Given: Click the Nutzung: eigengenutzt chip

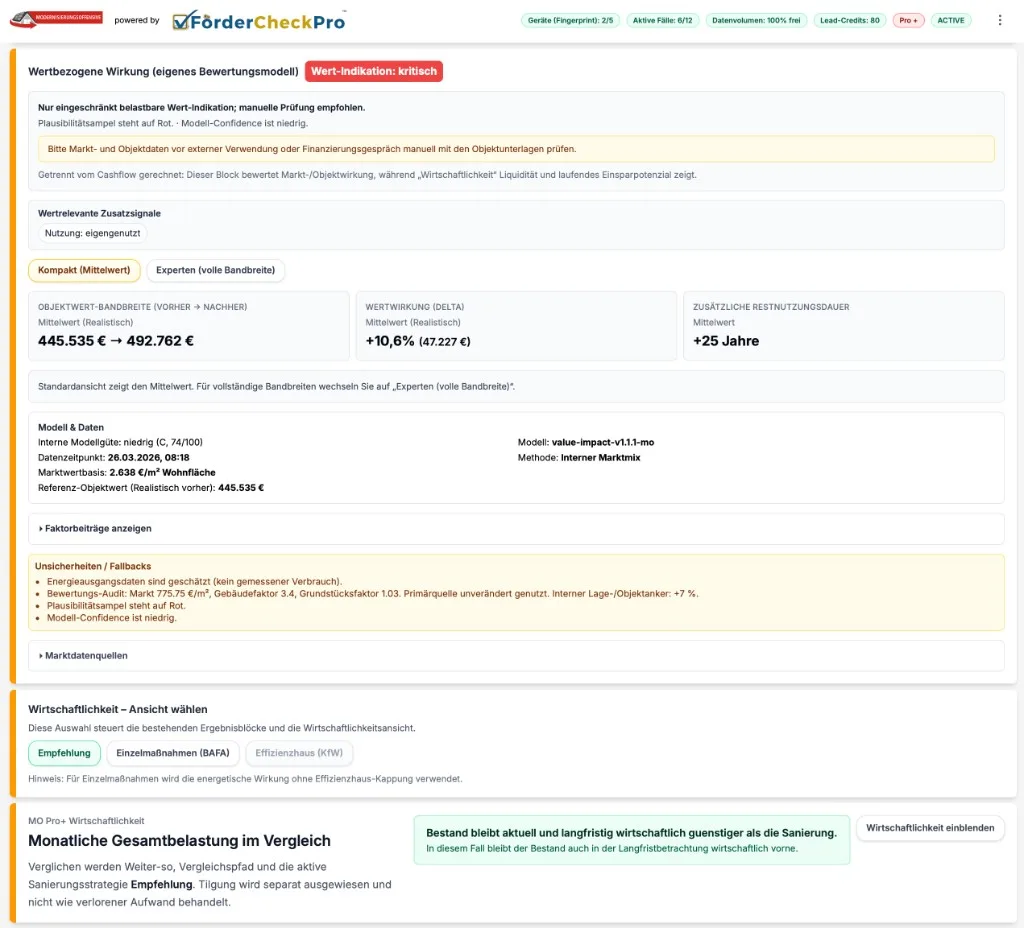Looking at the screenshot, I should click(x=93, y=233).
